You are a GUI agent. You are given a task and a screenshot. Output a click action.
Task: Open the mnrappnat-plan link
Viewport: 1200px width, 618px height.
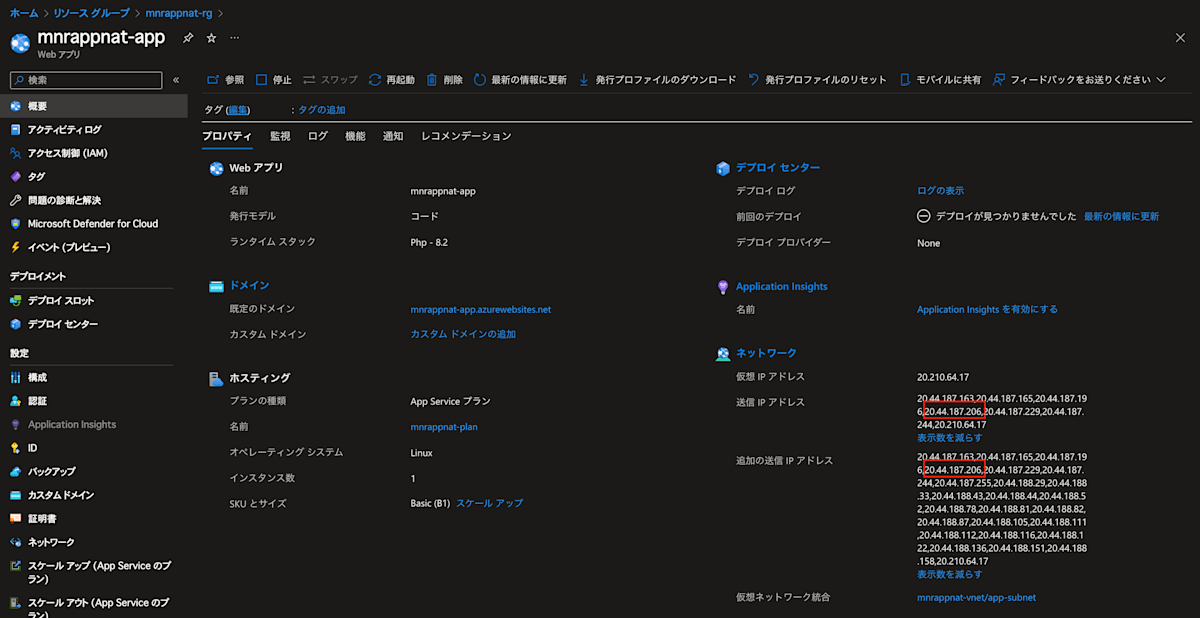tap(445, 427)
